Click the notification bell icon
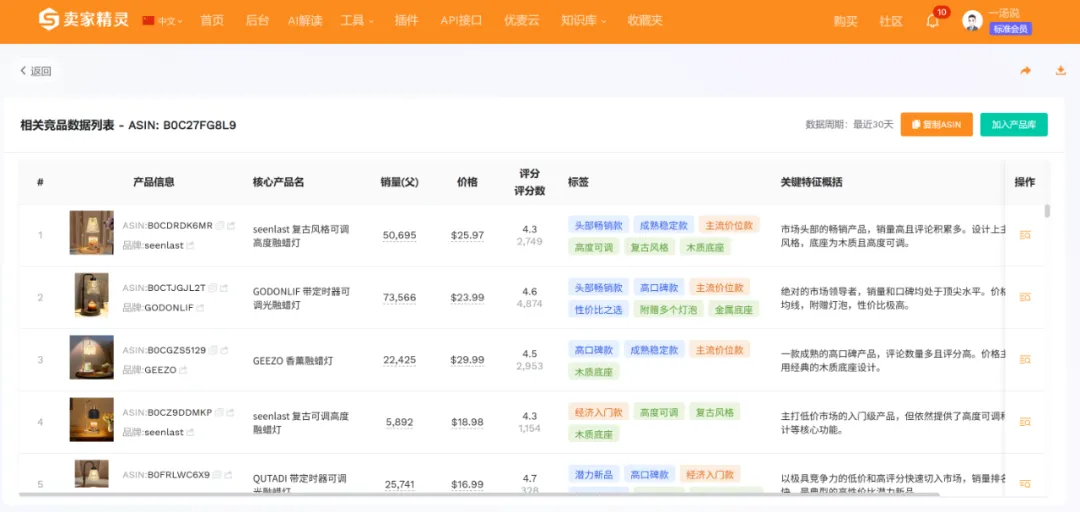Viewport: 1080px width, 512px height. click(932, 21)
